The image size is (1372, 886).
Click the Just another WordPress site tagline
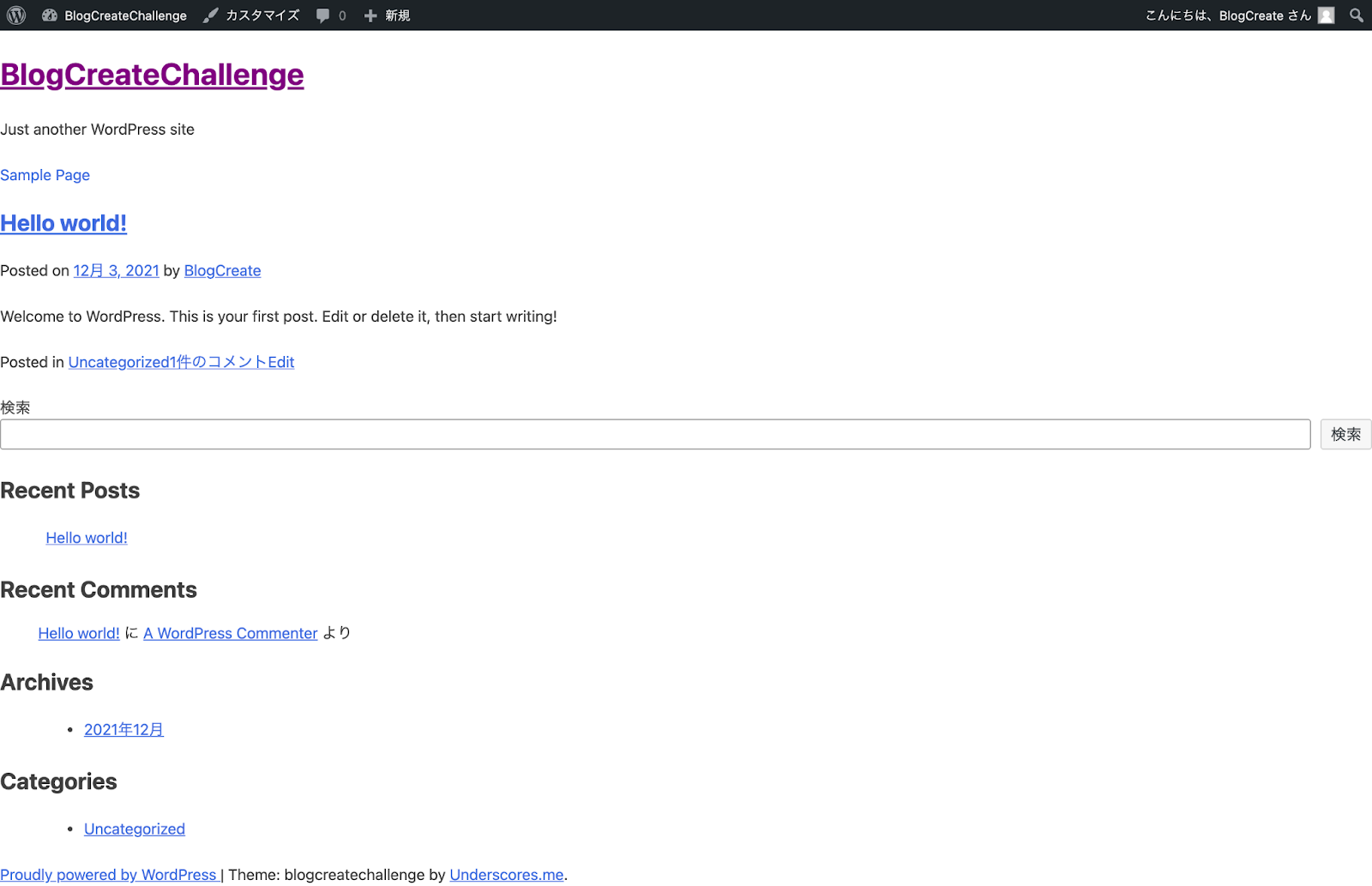pos(97,130)
